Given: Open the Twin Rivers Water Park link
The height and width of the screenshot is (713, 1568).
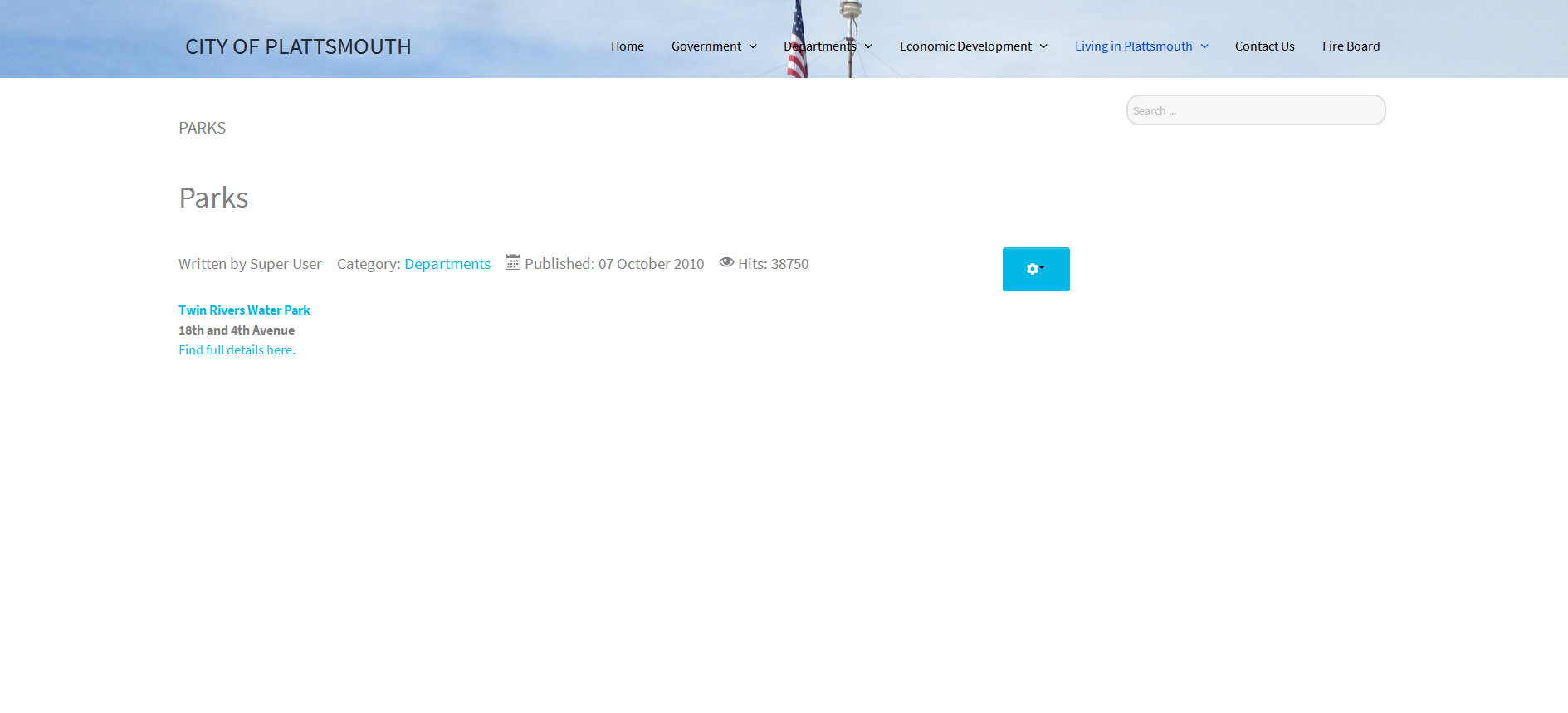Looking at the screenshot, I should 244,310.
